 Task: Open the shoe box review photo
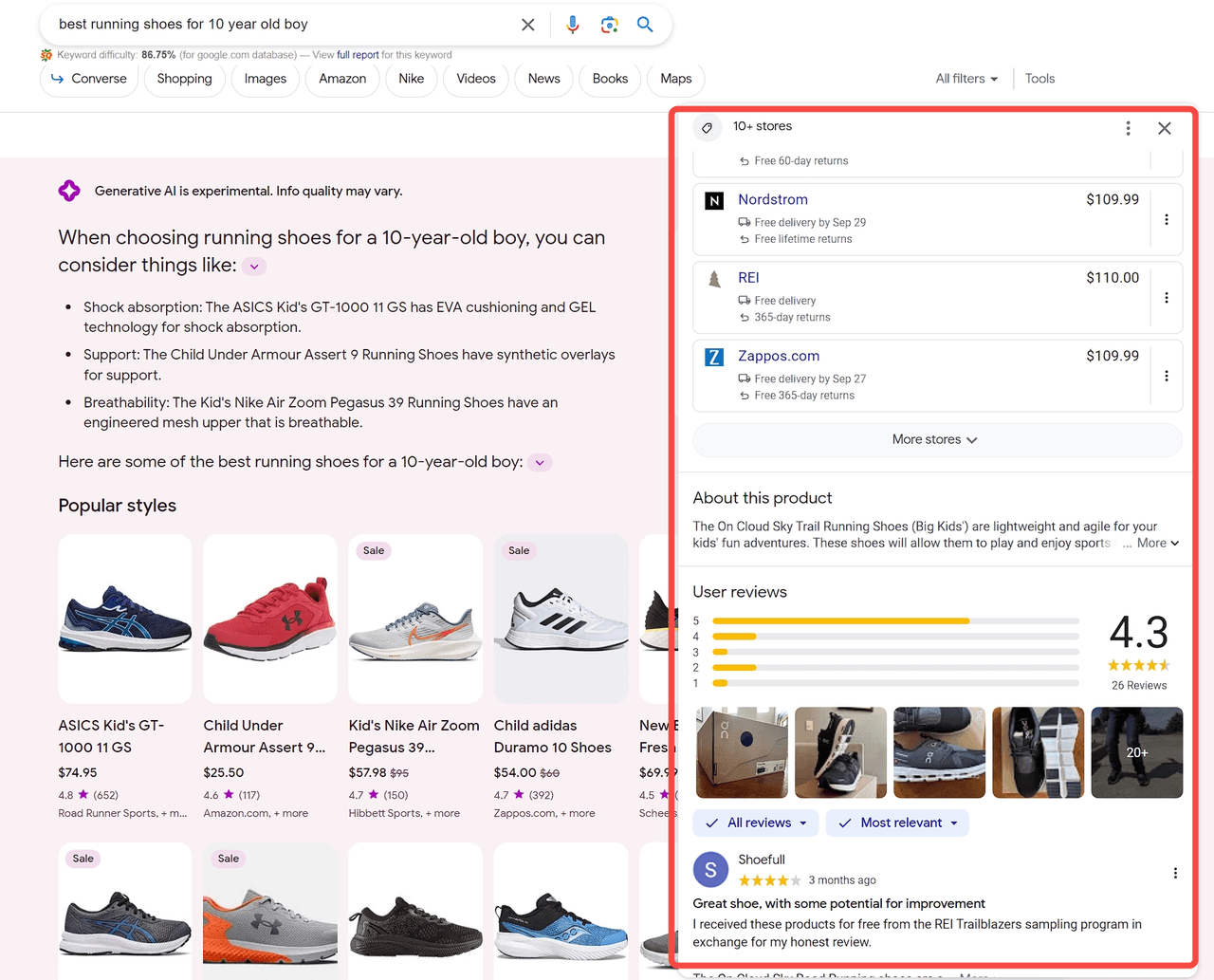tap(742, 752)
